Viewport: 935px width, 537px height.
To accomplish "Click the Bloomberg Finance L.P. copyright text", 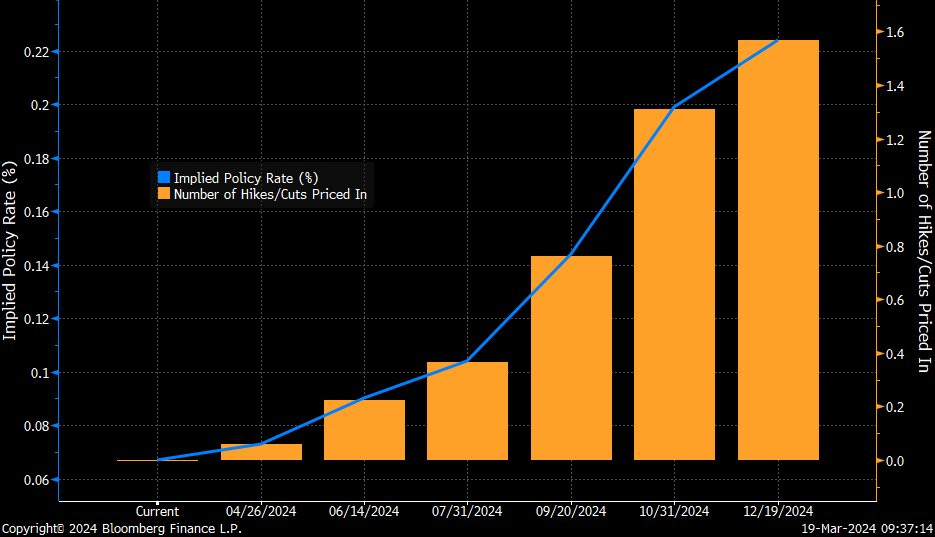I will [121, 529].
